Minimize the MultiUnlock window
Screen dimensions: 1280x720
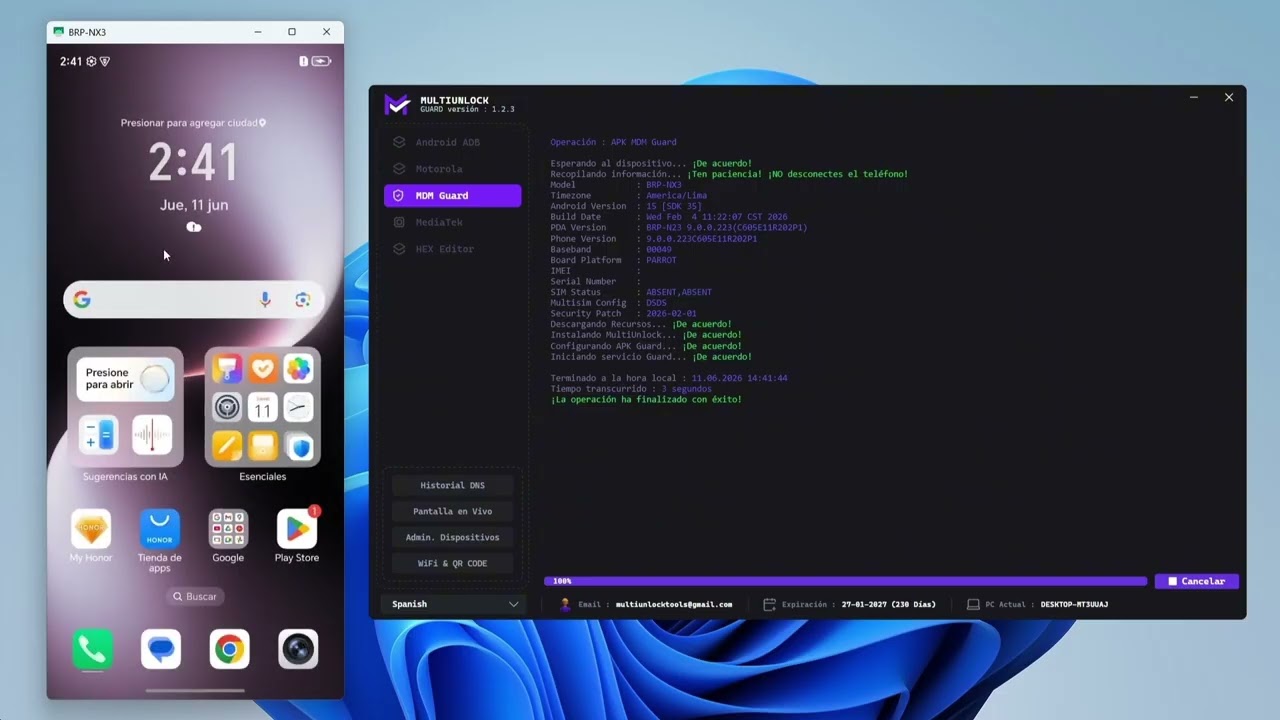(x=1194, y=97)
